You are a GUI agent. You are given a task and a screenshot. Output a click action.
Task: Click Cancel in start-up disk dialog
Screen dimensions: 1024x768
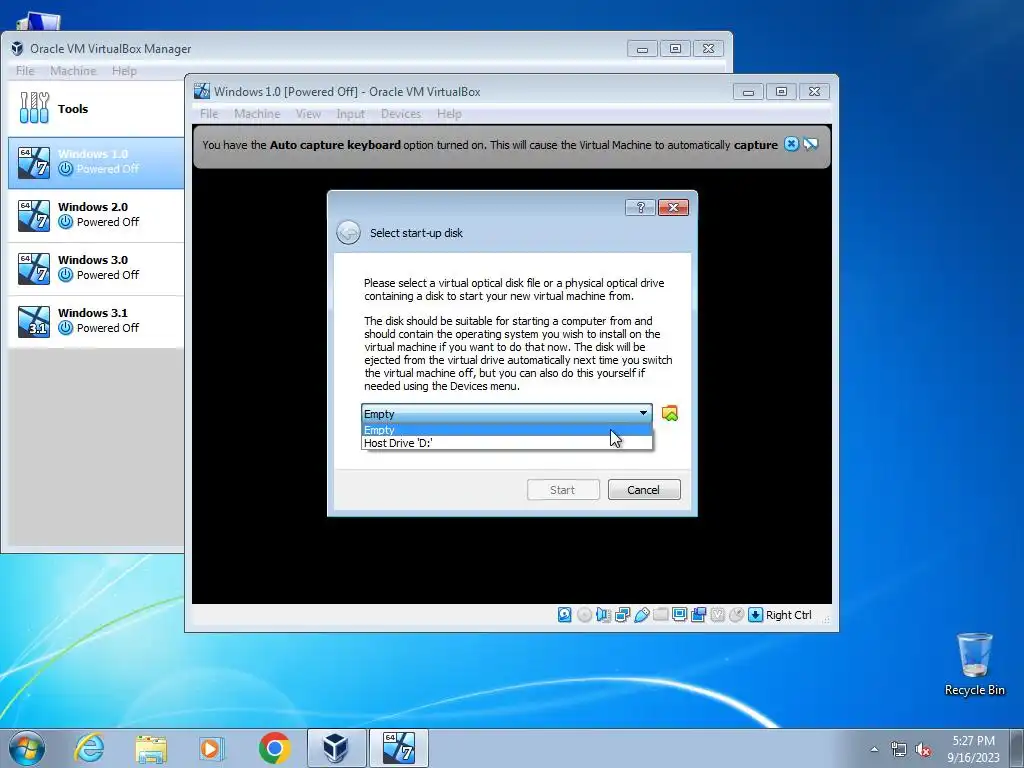click(x=644, y=490)
